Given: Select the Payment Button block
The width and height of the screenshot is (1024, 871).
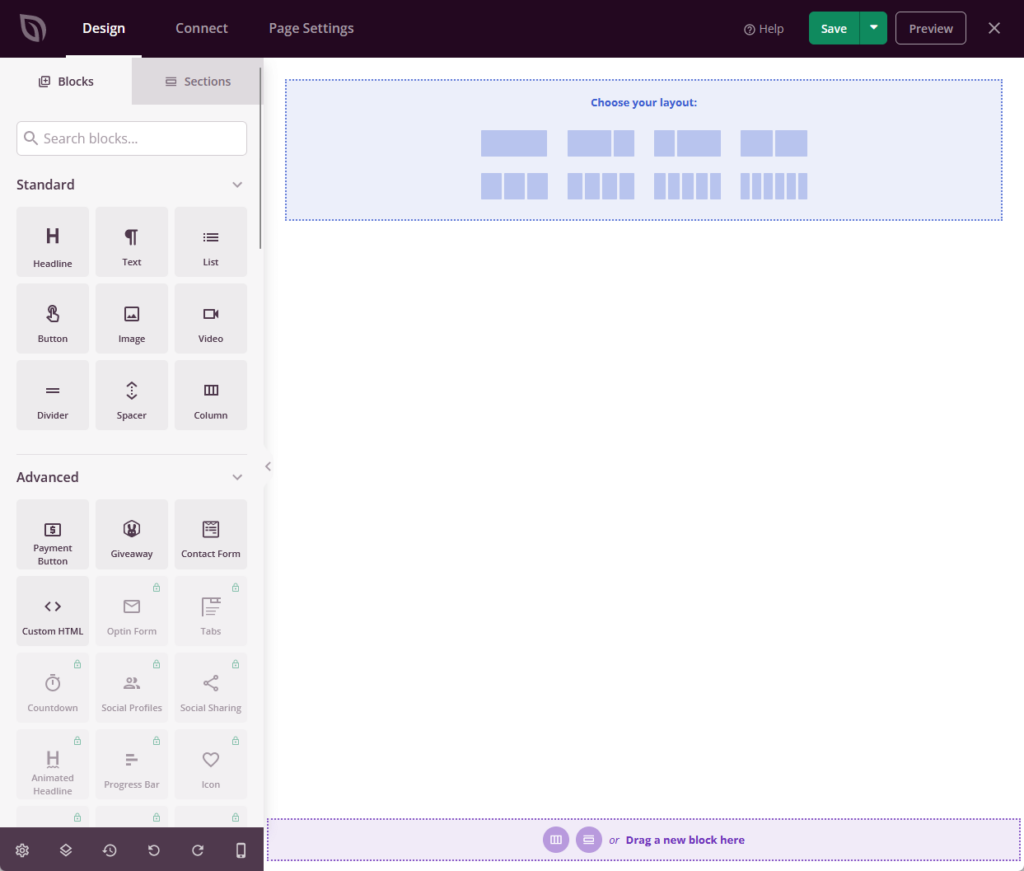Looking at the screenshot, I should (52, 535).
